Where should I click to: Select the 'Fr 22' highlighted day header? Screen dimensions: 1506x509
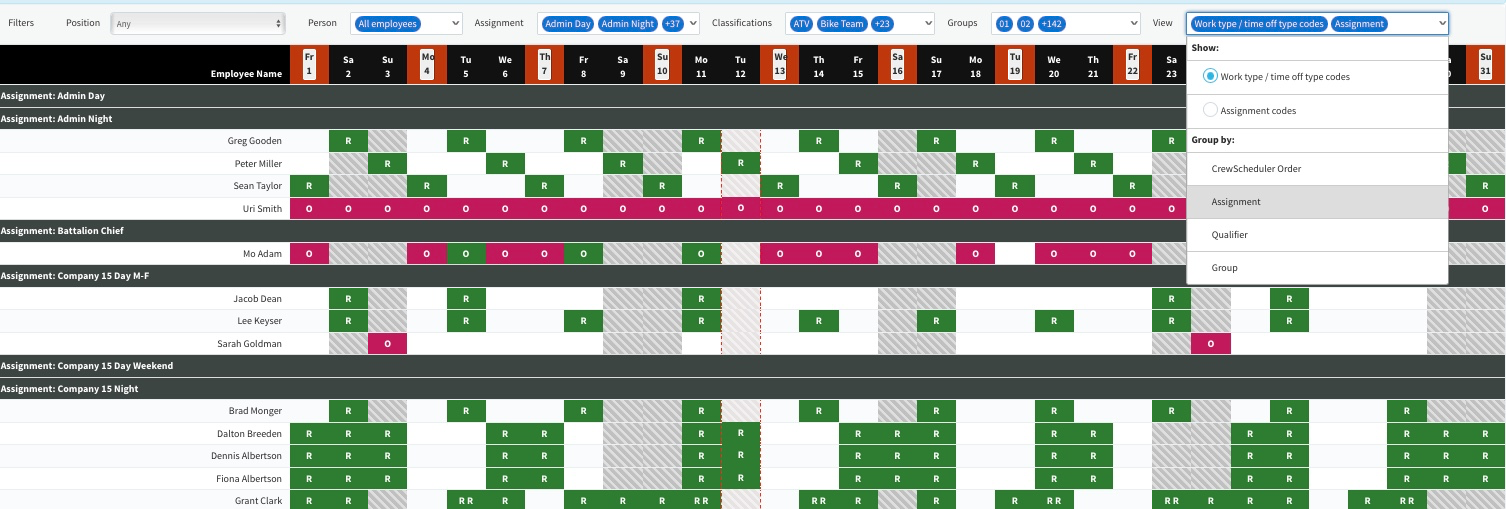tap(1132, 65)
